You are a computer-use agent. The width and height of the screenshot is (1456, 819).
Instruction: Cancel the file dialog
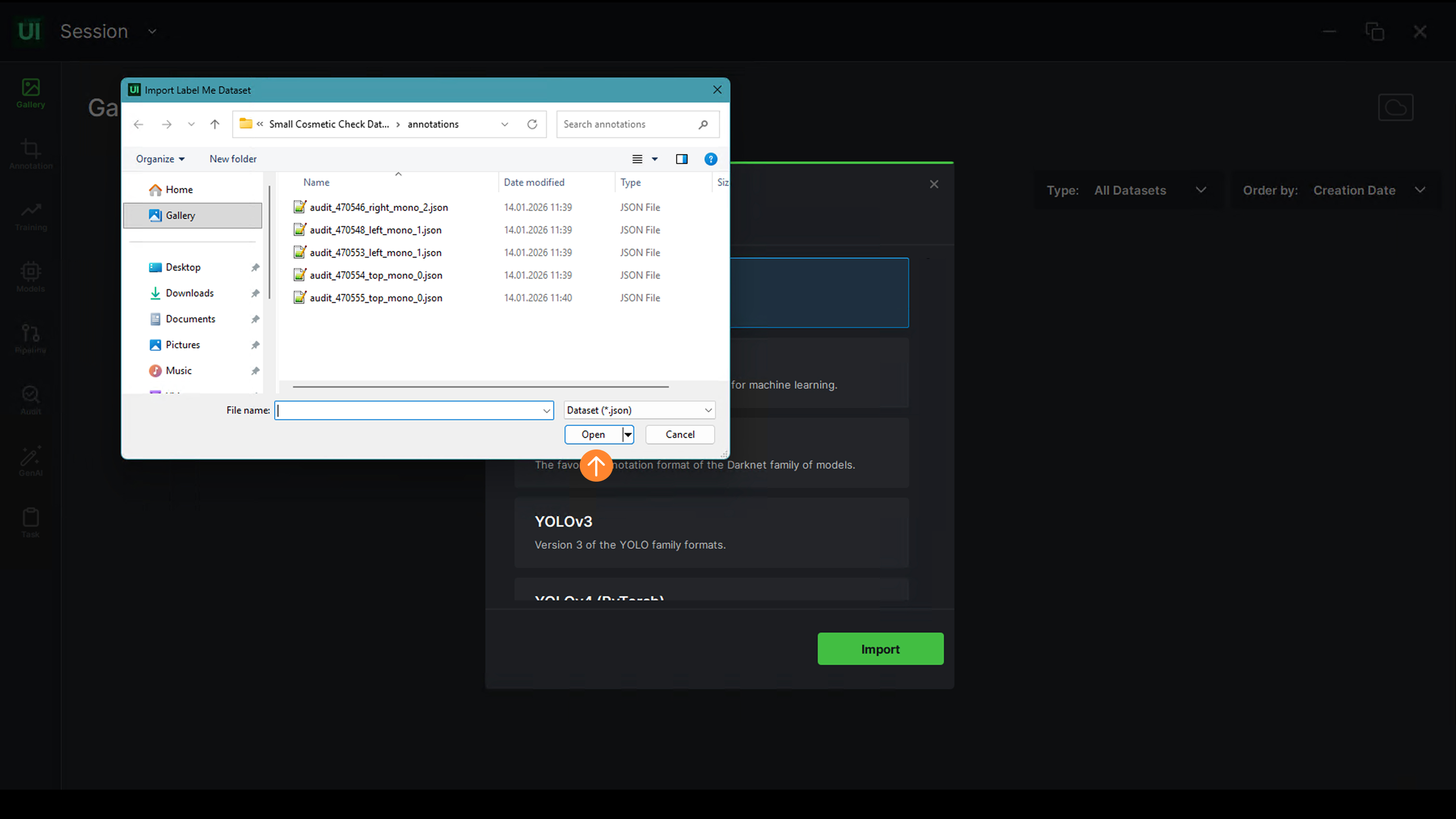coord(679,435)
